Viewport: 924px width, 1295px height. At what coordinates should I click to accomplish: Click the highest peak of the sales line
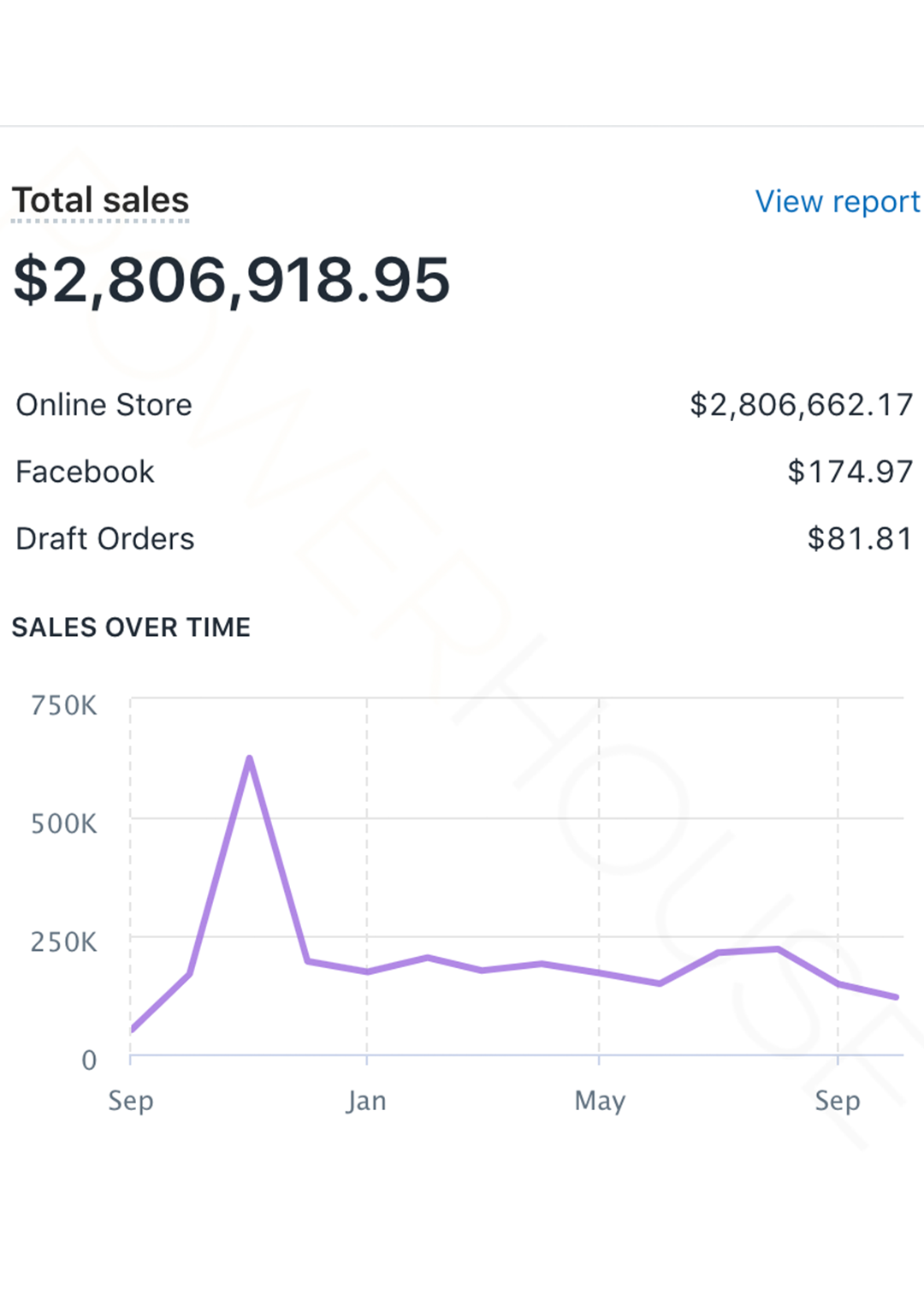click(249, 758)
